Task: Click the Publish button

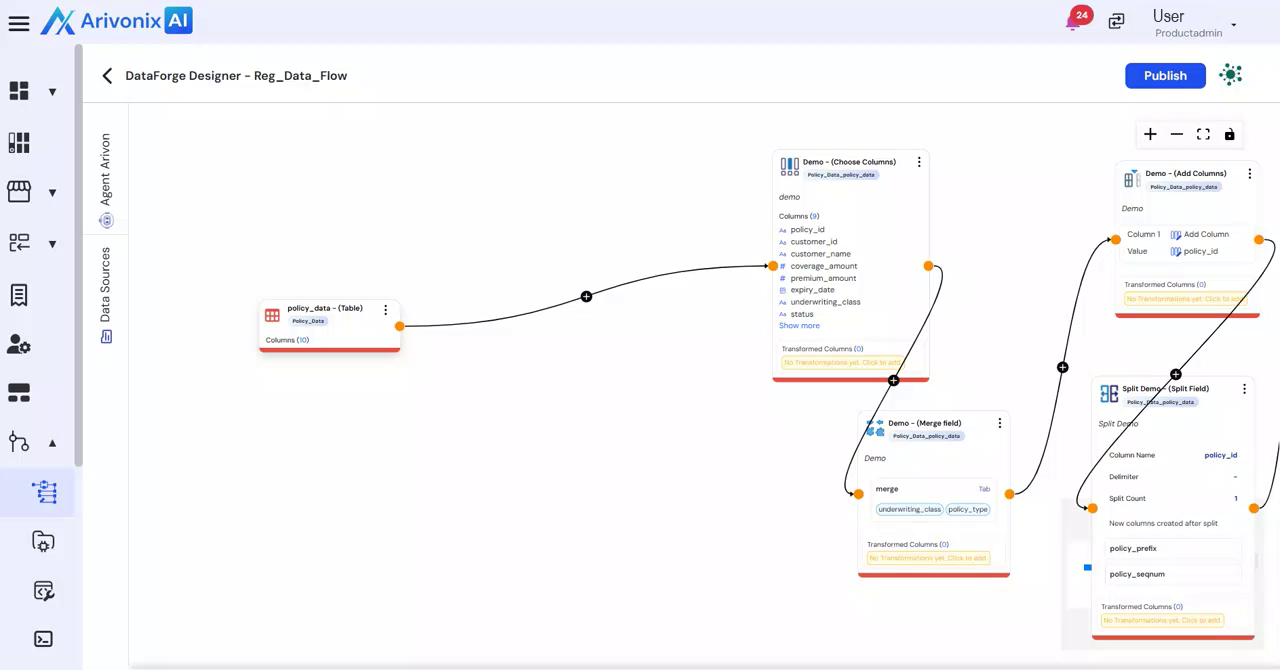Action: [x=1165, y=76]
